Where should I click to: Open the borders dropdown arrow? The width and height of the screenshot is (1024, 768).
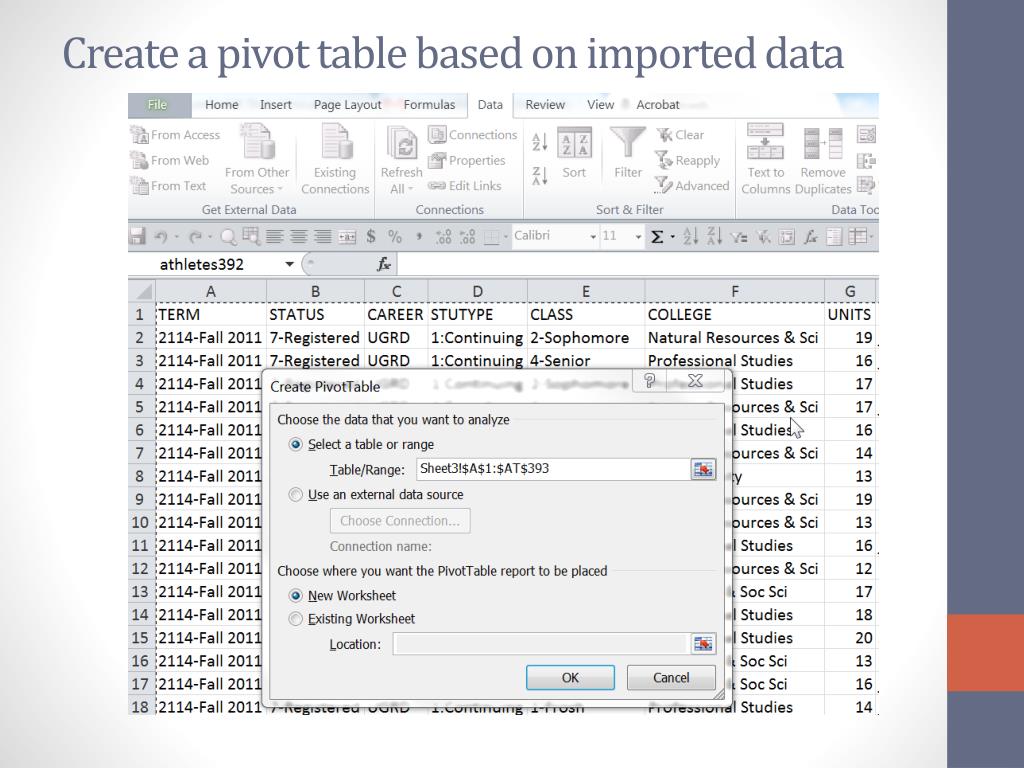[x=505, y=236]
